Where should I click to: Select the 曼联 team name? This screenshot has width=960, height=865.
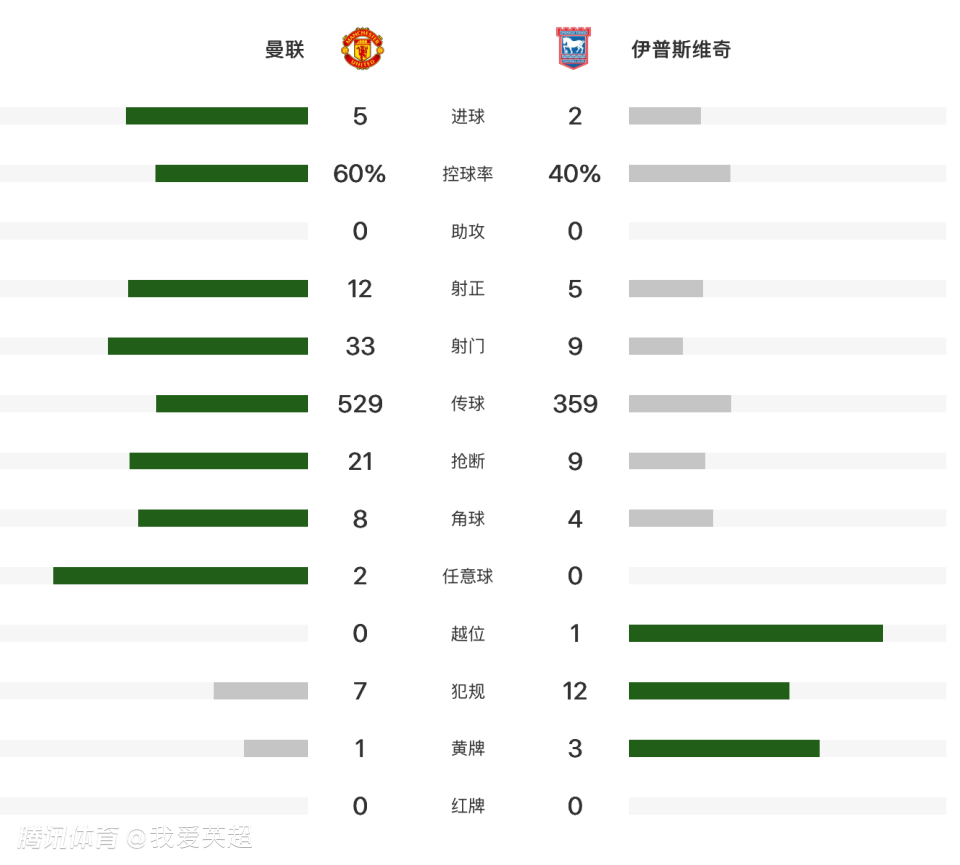click(284, 50)
